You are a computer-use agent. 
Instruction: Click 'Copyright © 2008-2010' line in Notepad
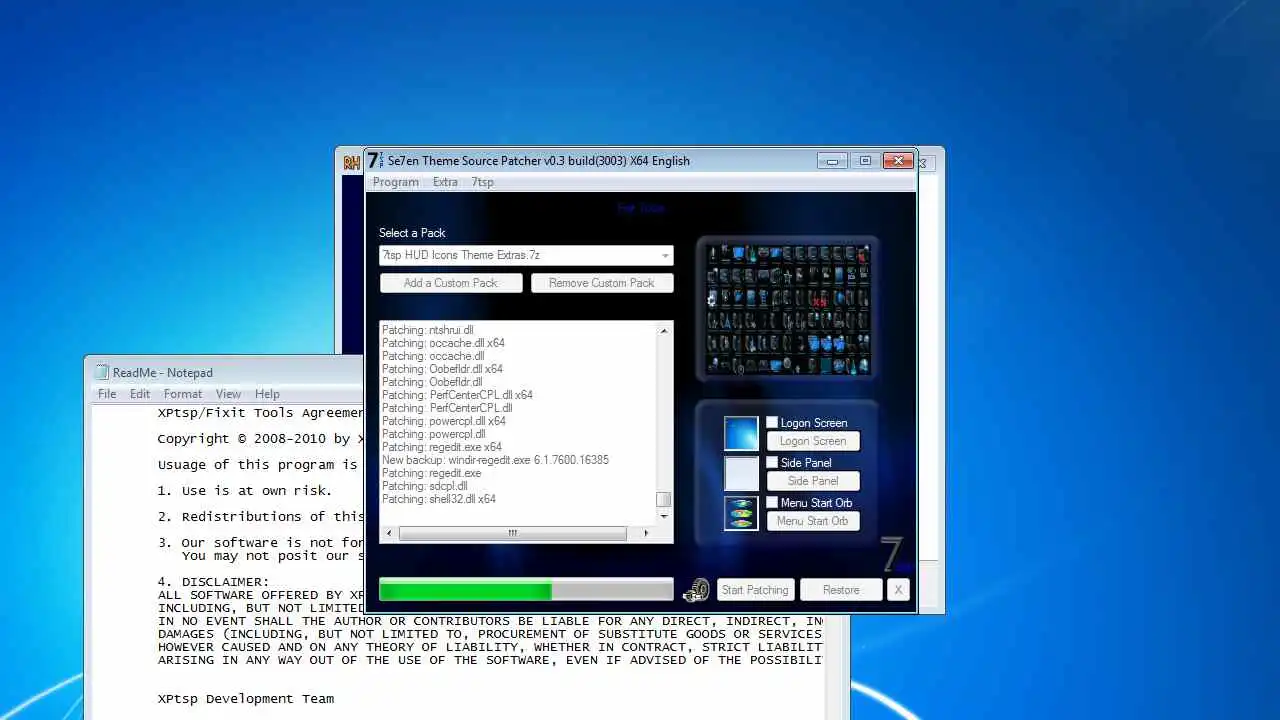[260, 438]
